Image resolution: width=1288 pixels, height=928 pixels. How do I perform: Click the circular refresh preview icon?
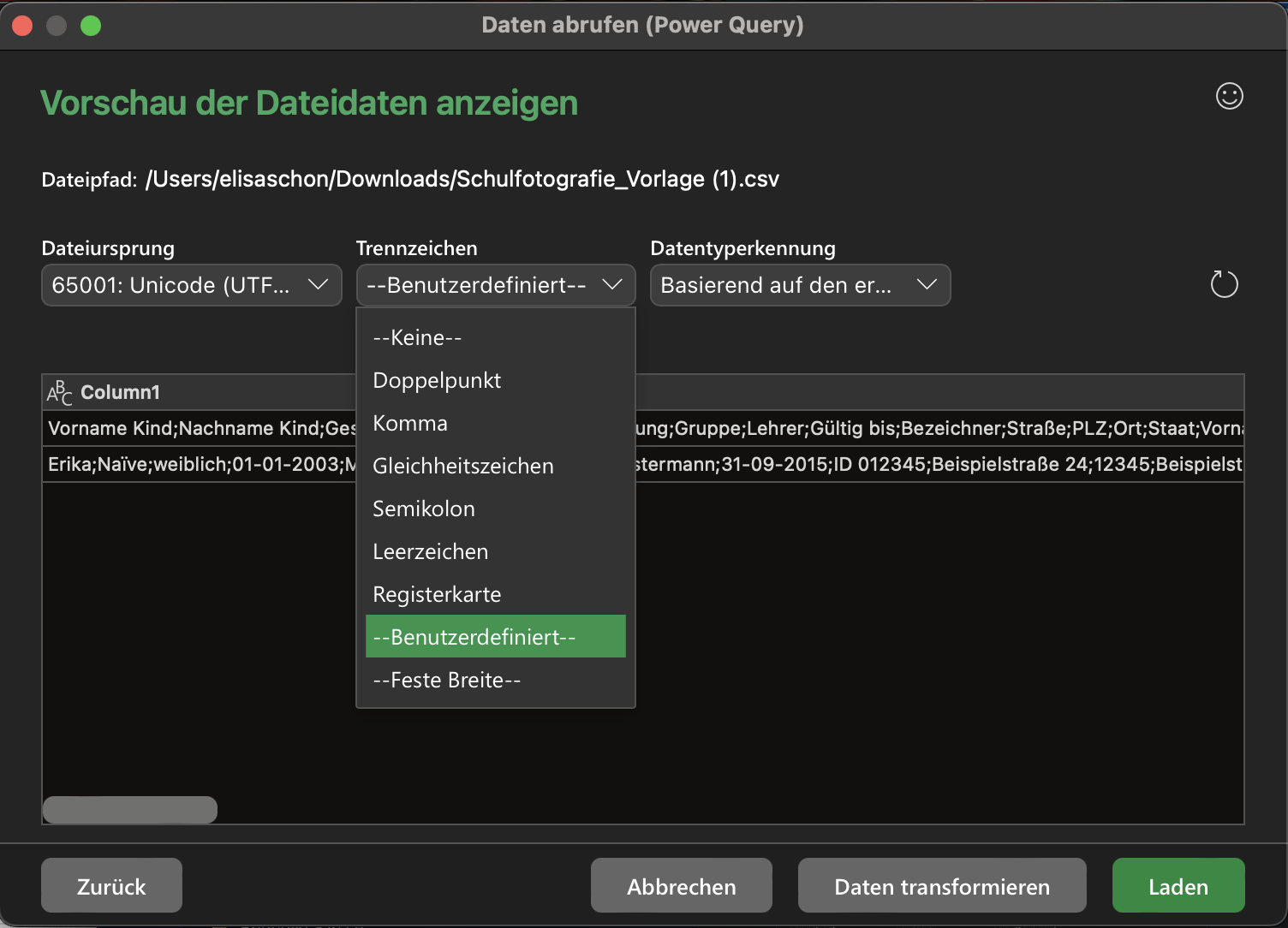(1224, 284)
